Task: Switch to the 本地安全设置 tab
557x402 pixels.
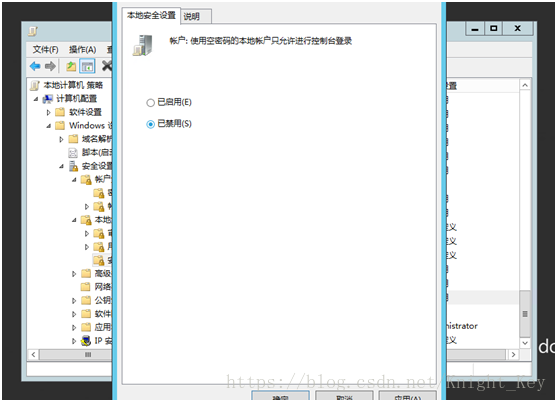Action: pos(151,15)
